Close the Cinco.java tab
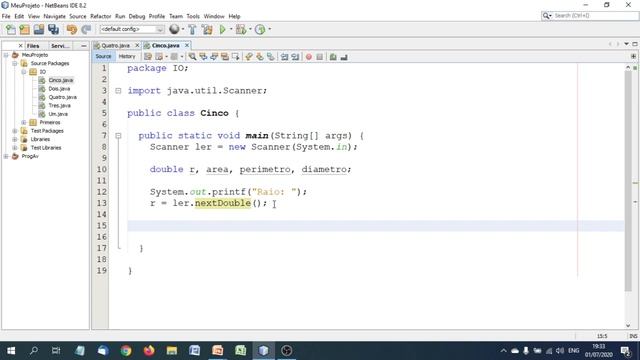This screenshot has height=360, width=640. coord(187,45)
